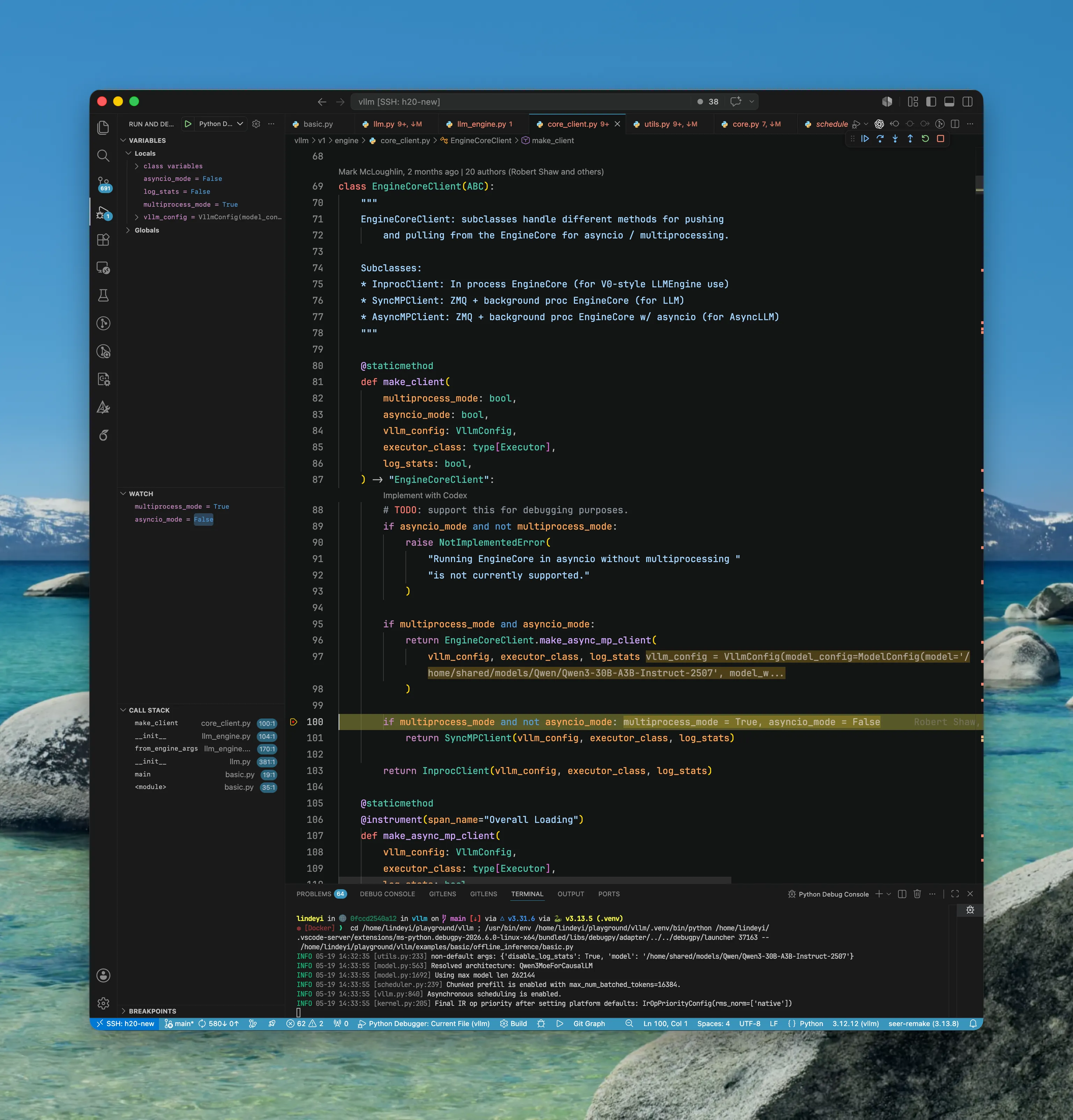Open Manage gear in activity bar

click(x=103, y=1003)
